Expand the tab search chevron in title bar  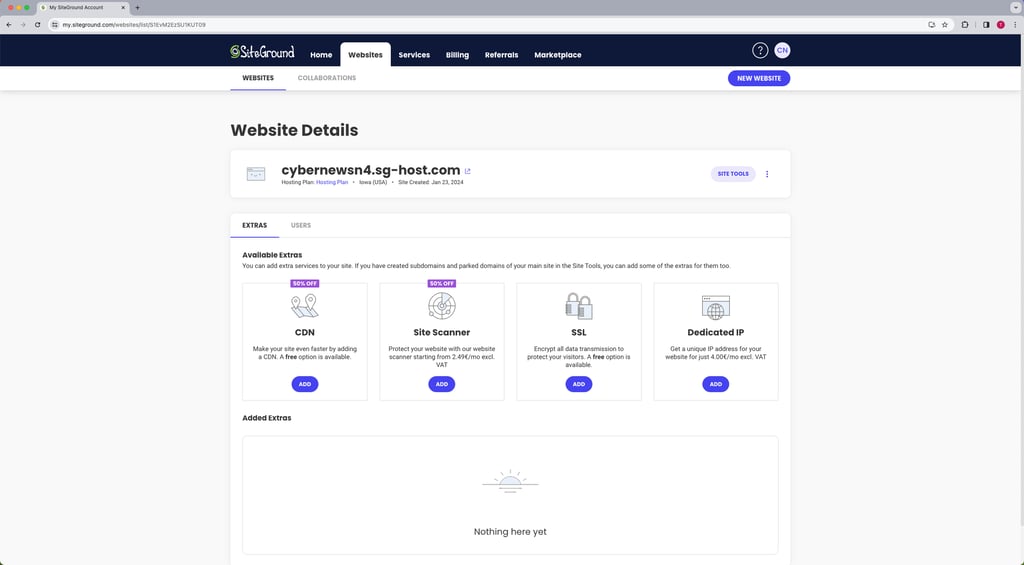click(1016, 8)
